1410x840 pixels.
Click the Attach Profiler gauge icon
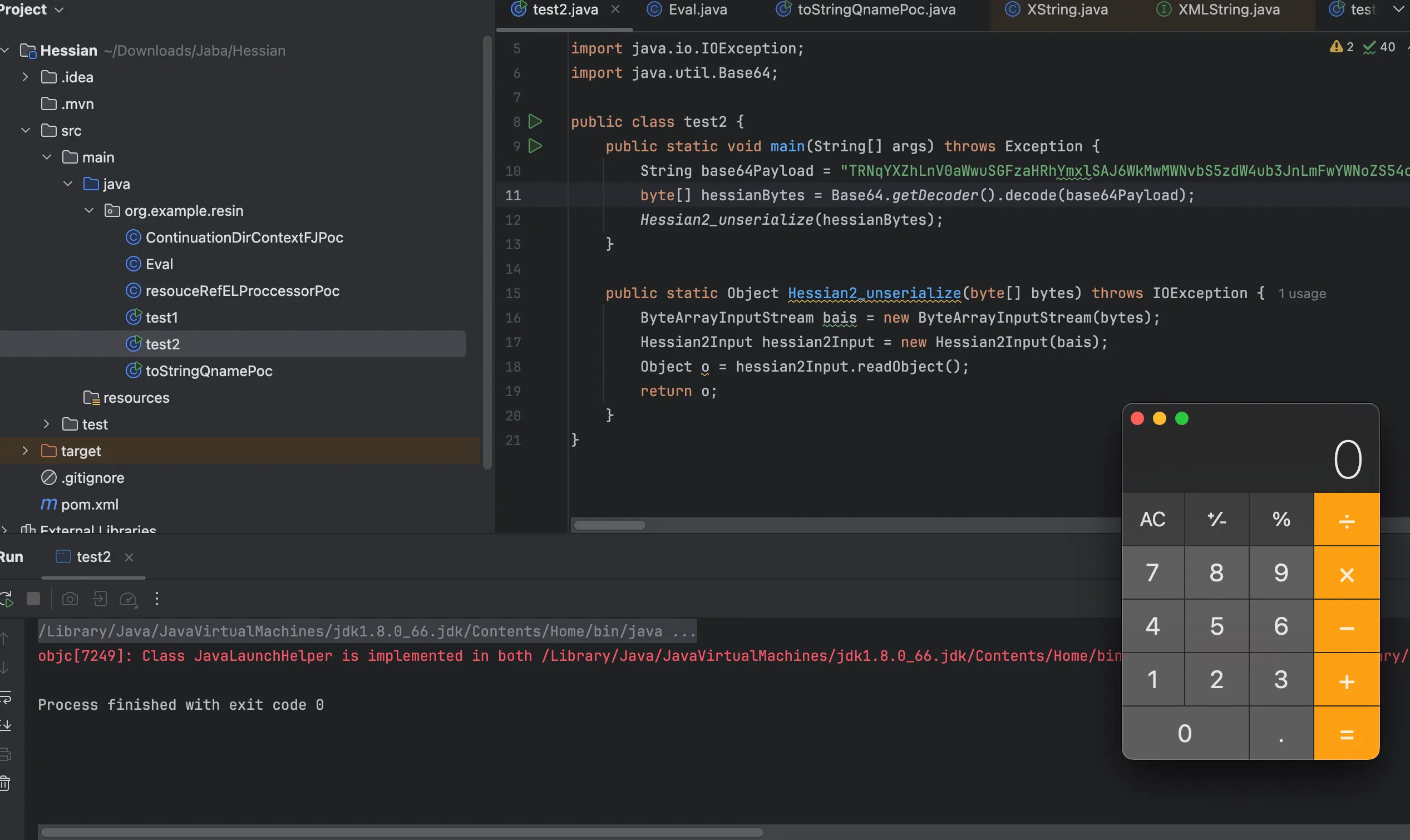(x=129, y=599)
